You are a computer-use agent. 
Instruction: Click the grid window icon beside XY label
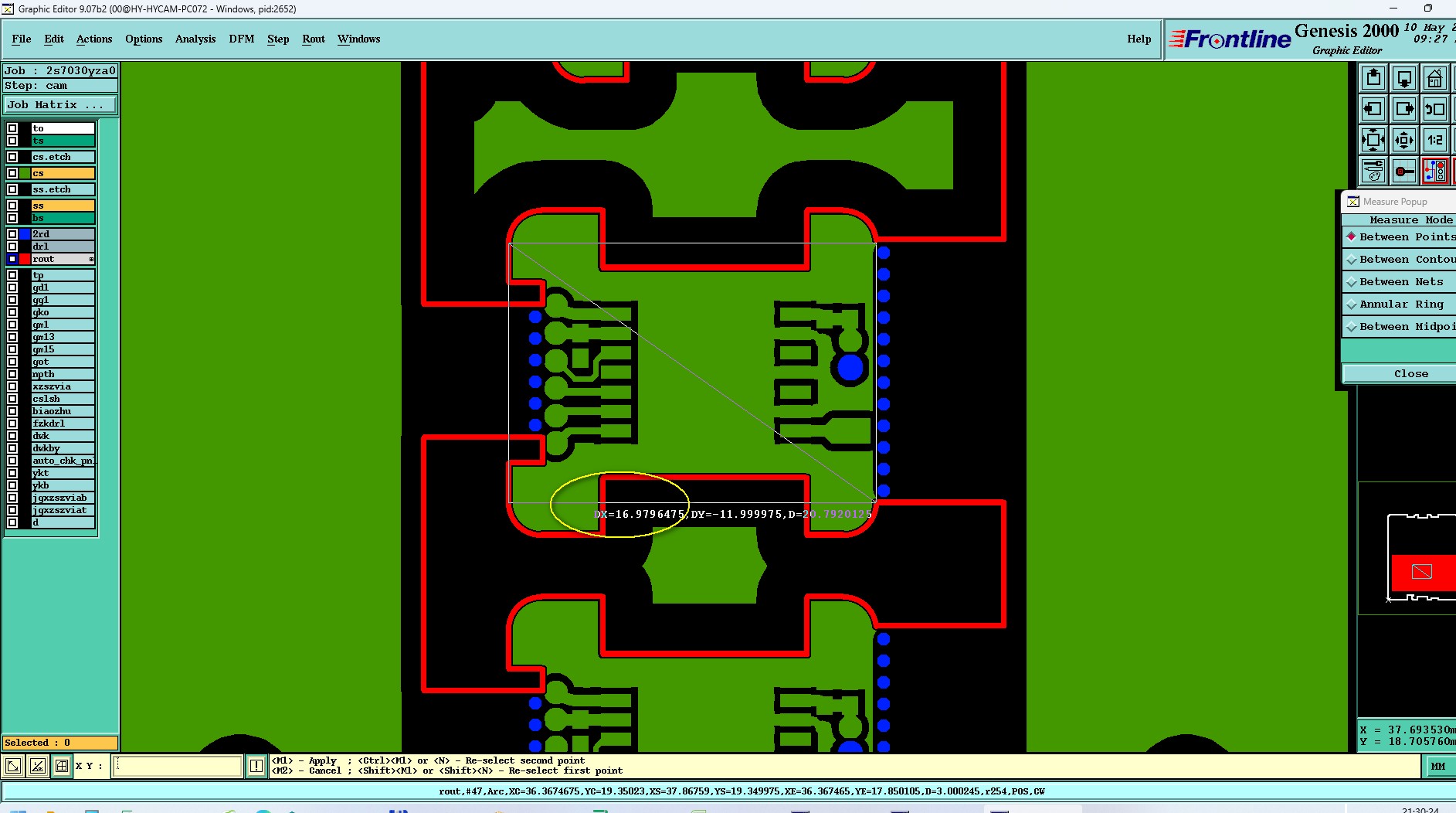(x=62, y=766)
